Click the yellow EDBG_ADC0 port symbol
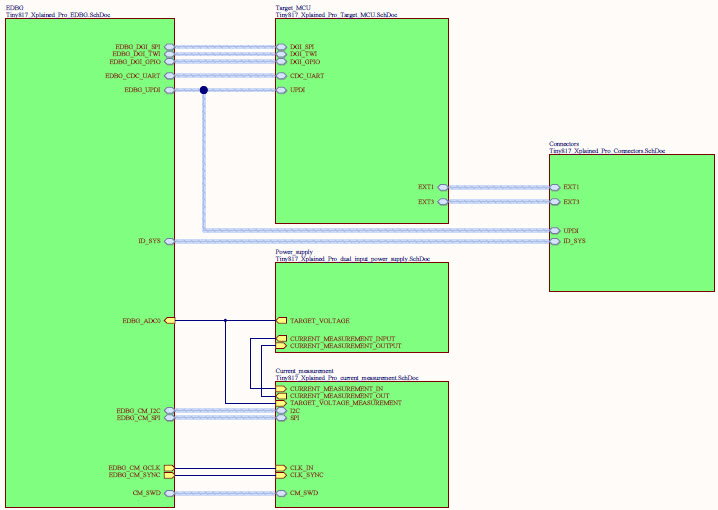 tap(169, 320)
